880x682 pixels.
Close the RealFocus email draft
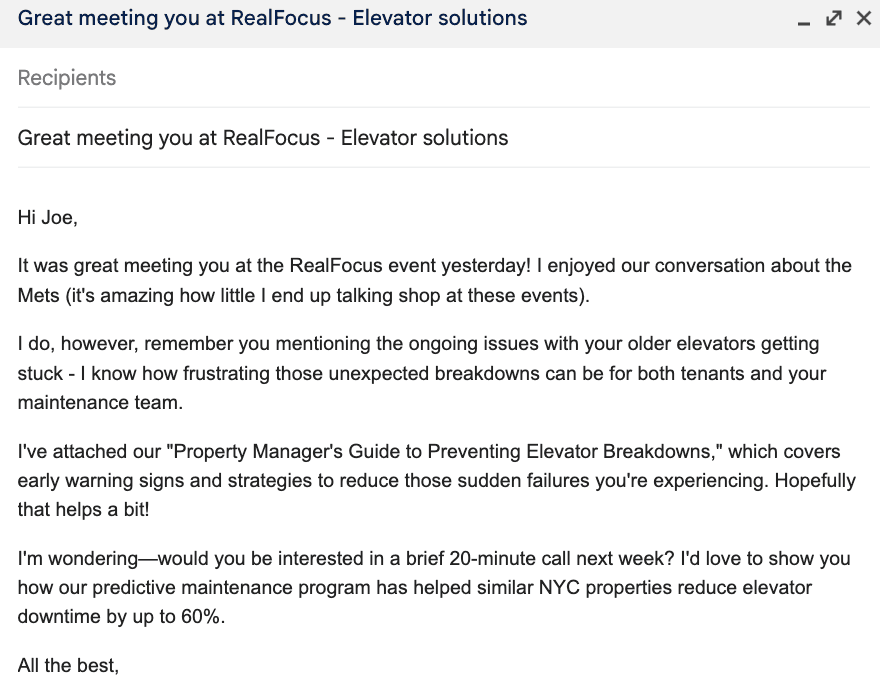coord(862,17)
